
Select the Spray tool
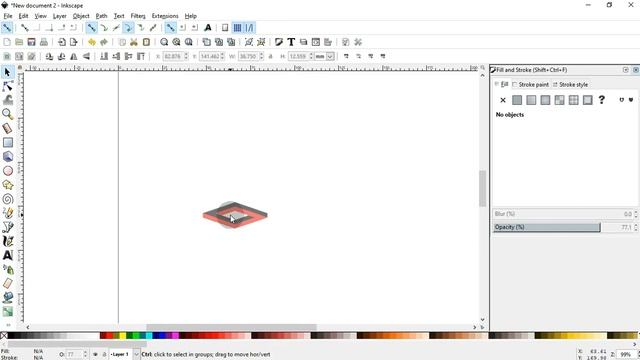pyautogui.click(x=7, y=269)
